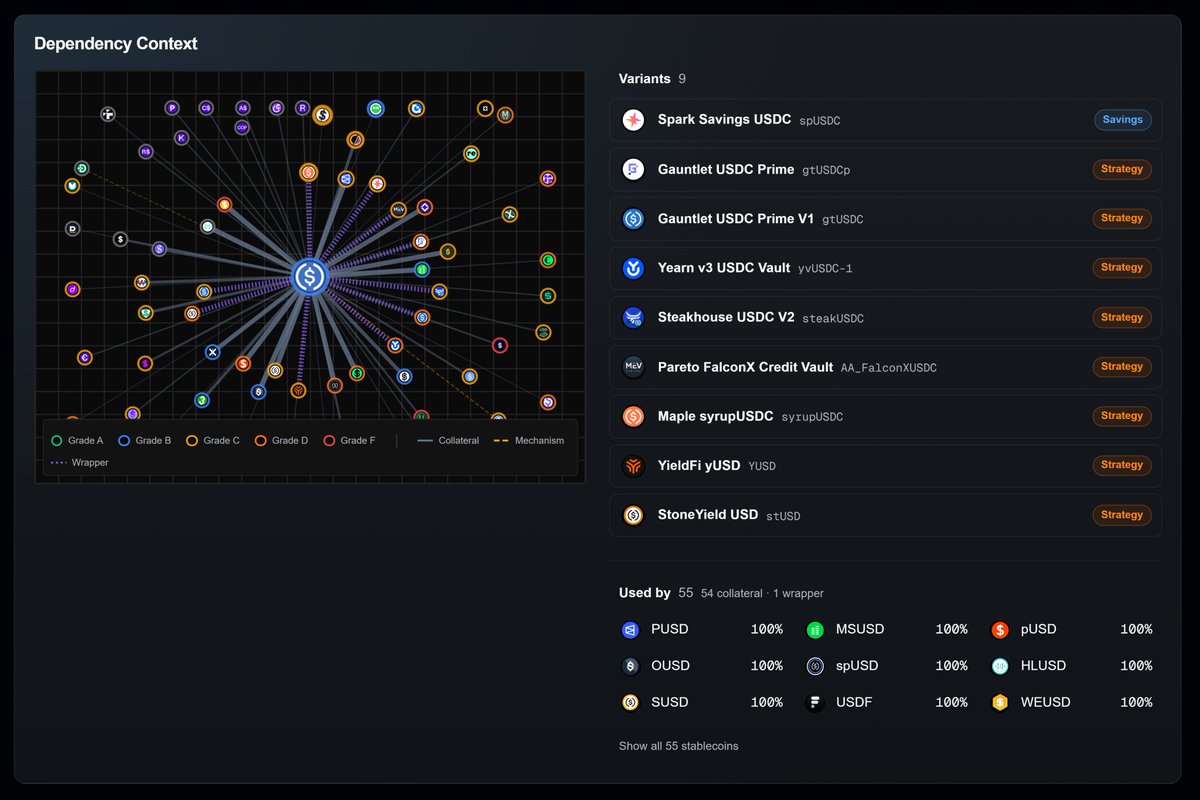Click the USDF icon in Used by
The width and height of the screenshot is (1200, 800).
point(815,702)
